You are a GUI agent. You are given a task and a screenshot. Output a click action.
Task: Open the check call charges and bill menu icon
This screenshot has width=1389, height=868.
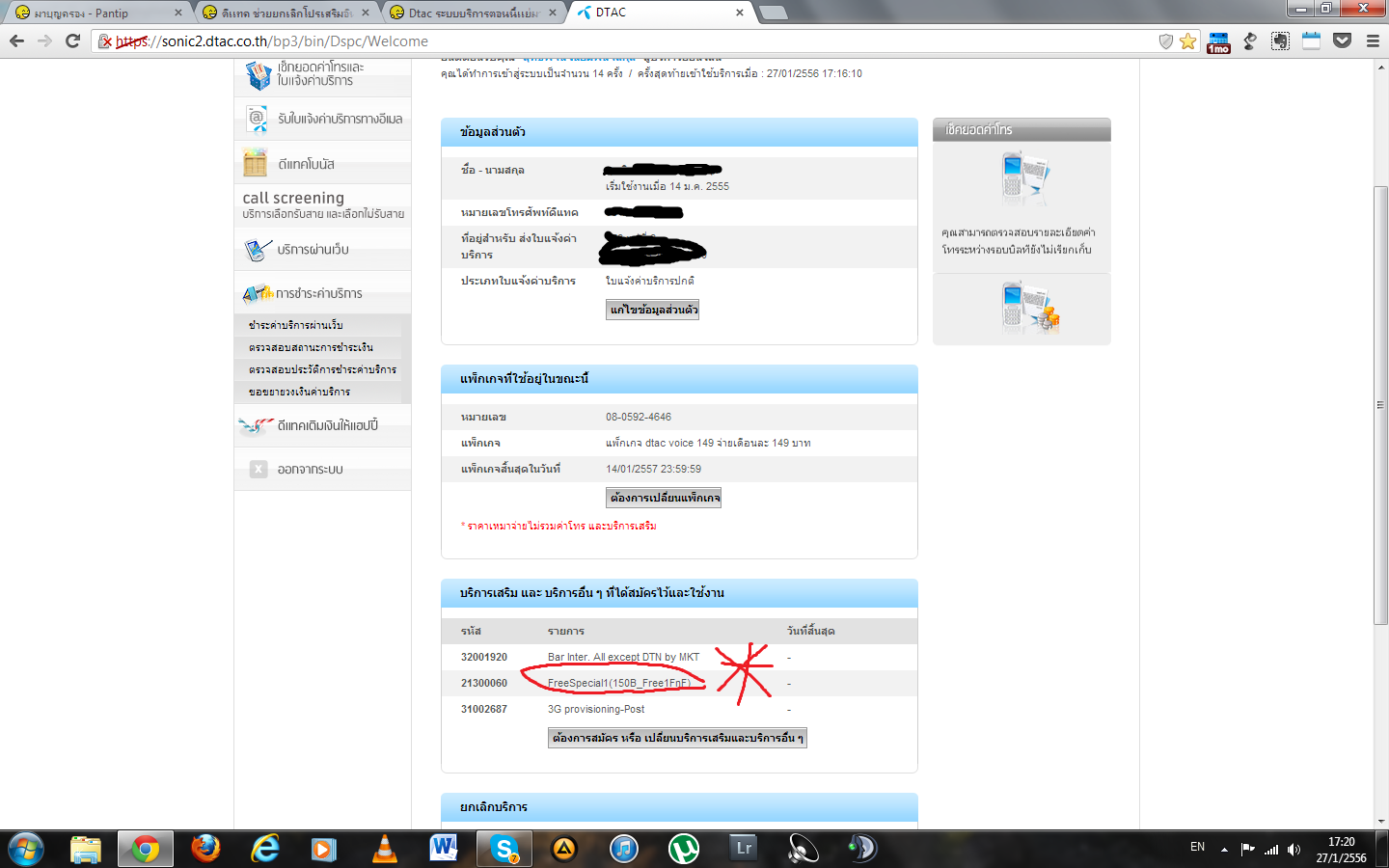tap(258, 74)
